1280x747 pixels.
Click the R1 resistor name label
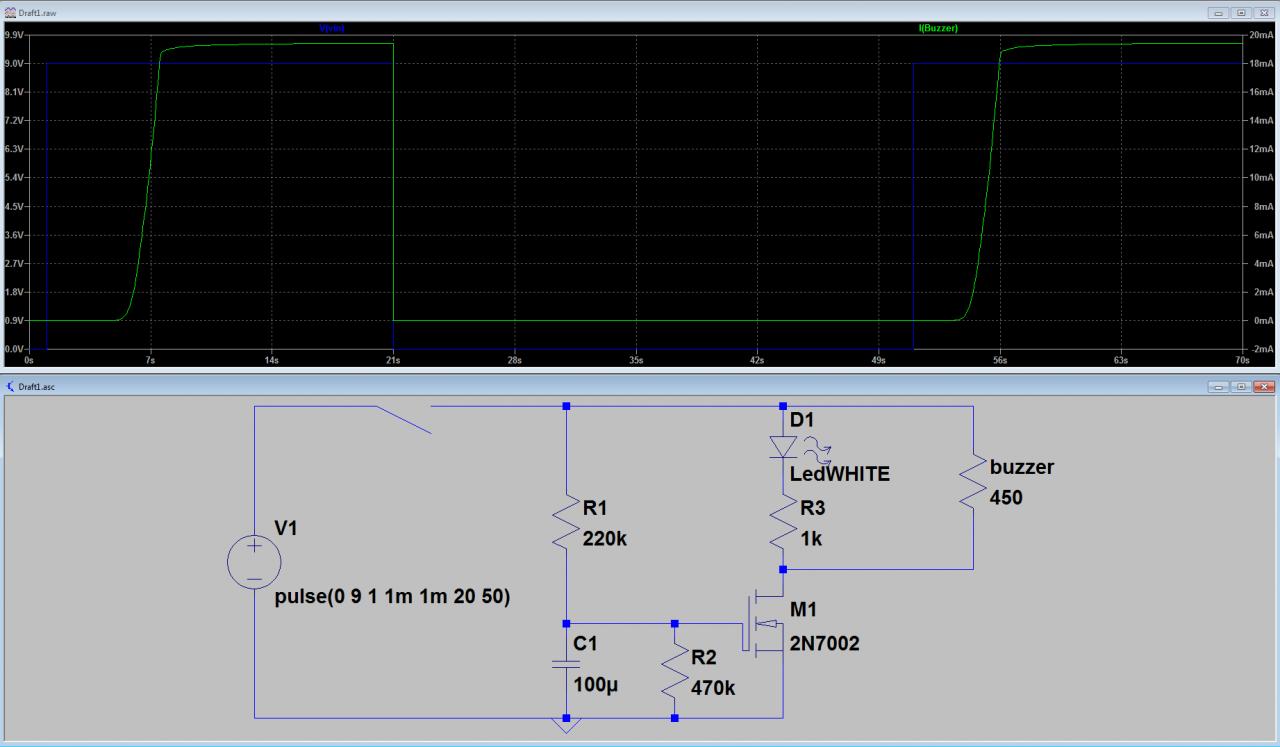point(594,510)
